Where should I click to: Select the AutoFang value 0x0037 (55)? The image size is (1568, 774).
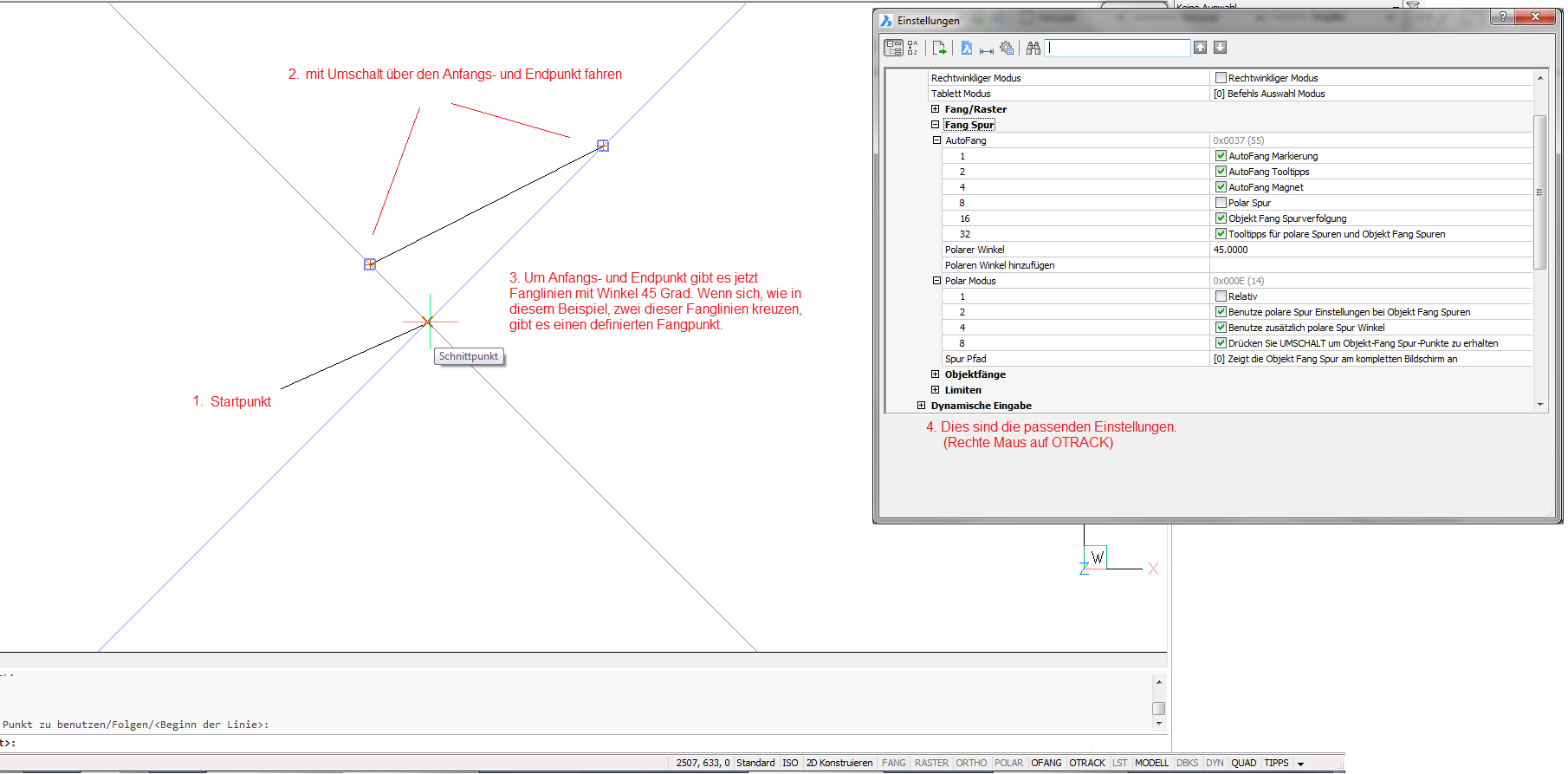pyautogui.click(x=1371, y=140)
